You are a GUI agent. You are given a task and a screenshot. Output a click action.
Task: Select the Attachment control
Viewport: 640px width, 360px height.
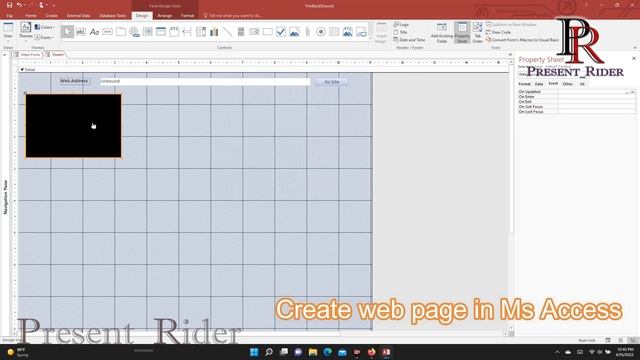(x=307, y=32)
